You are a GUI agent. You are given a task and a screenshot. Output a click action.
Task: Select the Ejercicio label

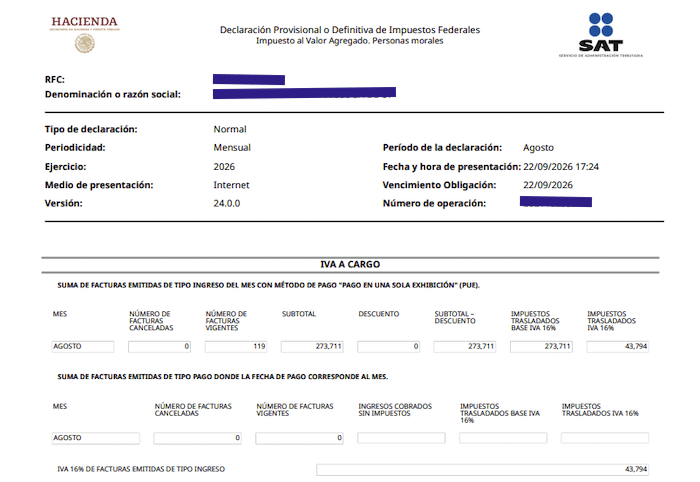pyautogui.click(x=65, y=167)
